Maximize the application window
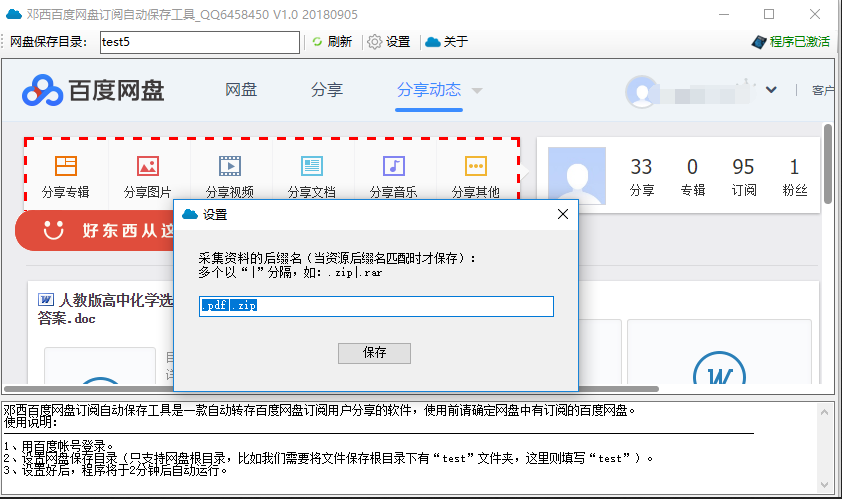The width and height of the screenshot is (842, 499). pos(769,14)
